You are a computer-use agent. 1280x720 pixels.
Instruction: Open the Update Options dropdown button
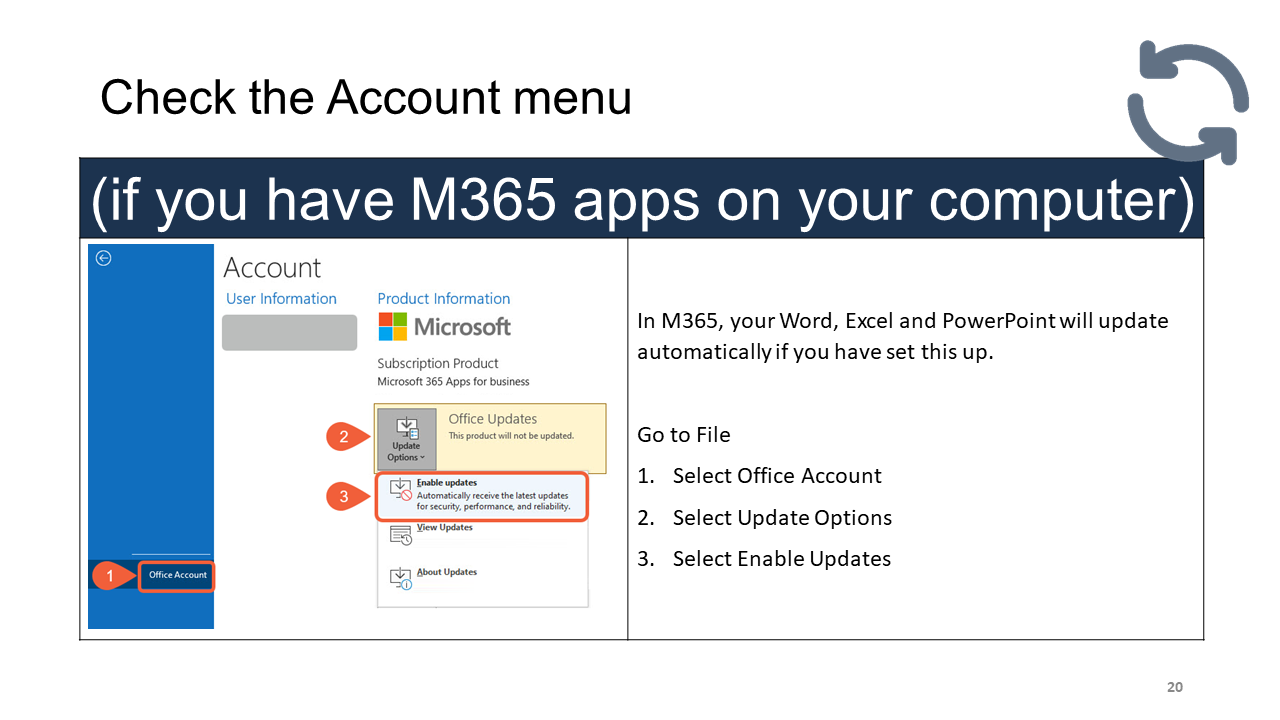[406, 439]
